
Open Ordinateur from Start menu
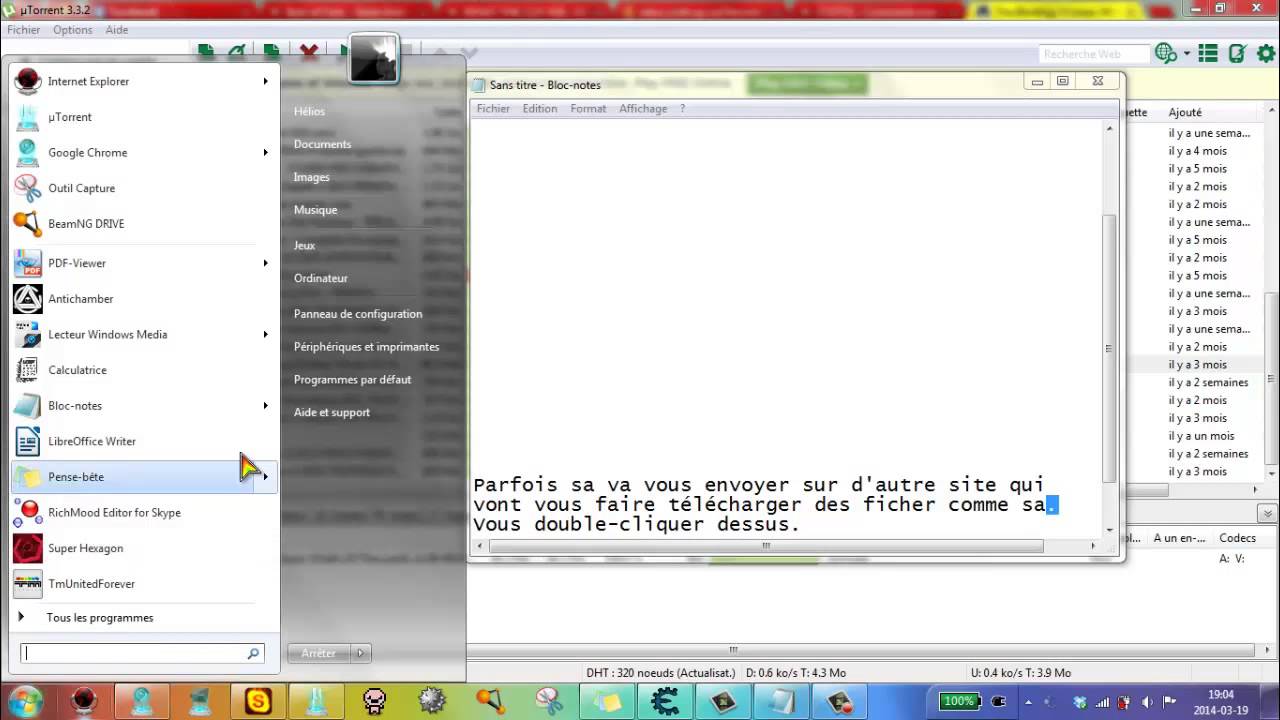point(321,278)
